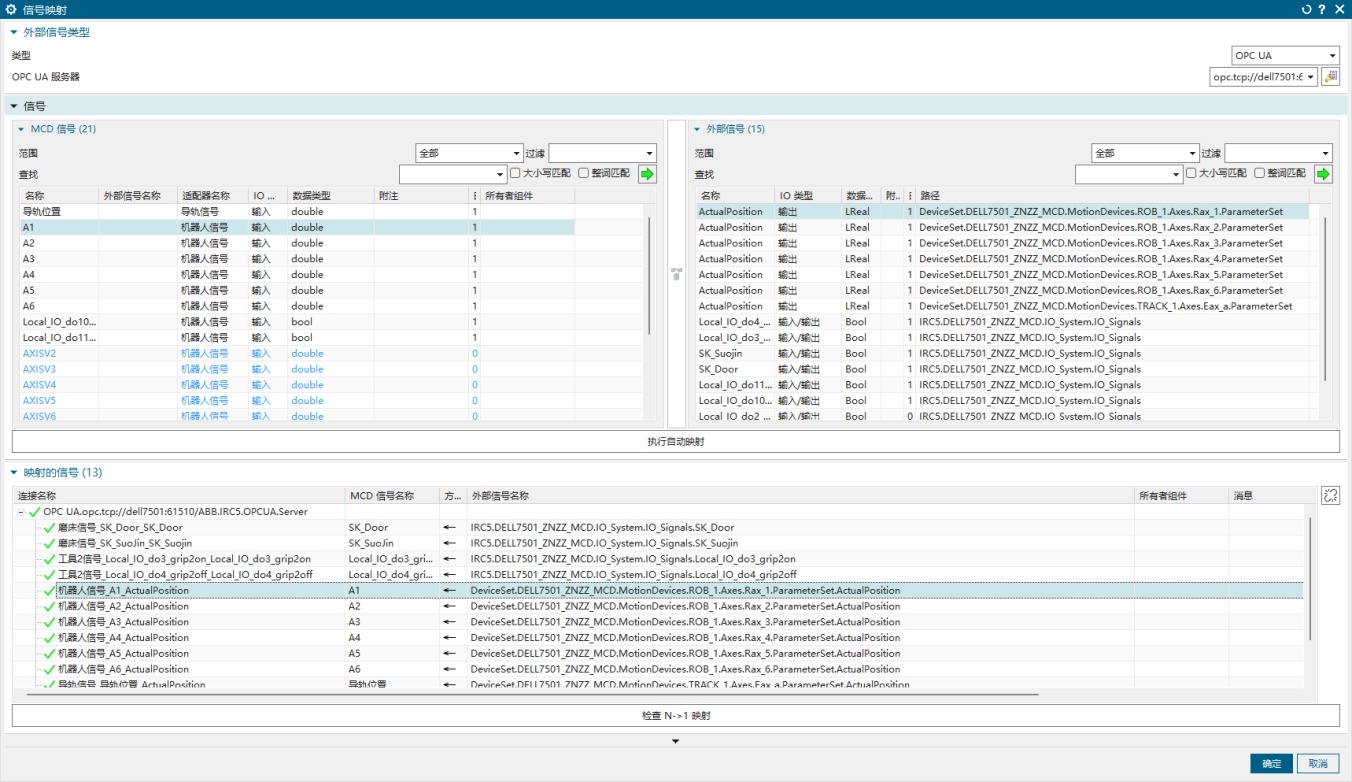1352x782 pixels.
Task: Toggle 整词匹配 checkbox in external signals panel
Action: [1260, 174]
